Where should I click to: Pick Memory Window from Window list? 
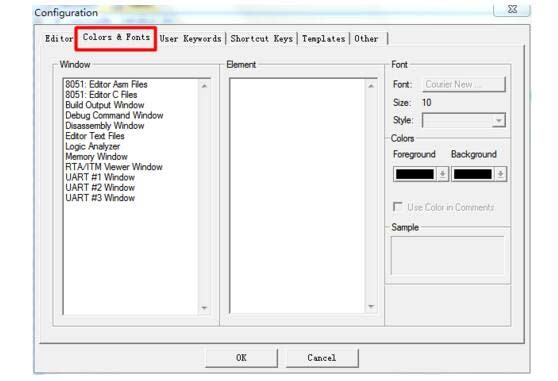[x=96, y=157]
